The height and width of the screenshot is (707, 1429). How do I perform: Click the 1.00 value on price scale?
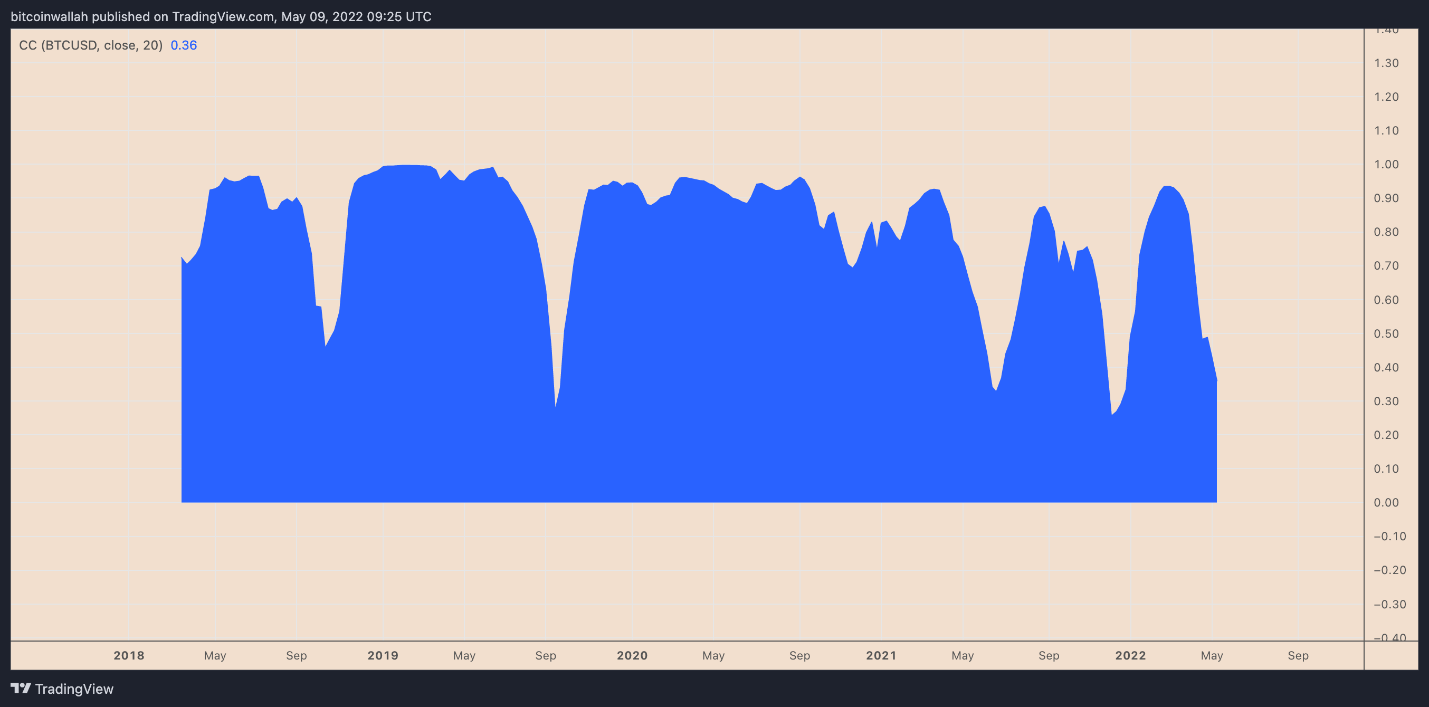click(x=1385, y=164)
